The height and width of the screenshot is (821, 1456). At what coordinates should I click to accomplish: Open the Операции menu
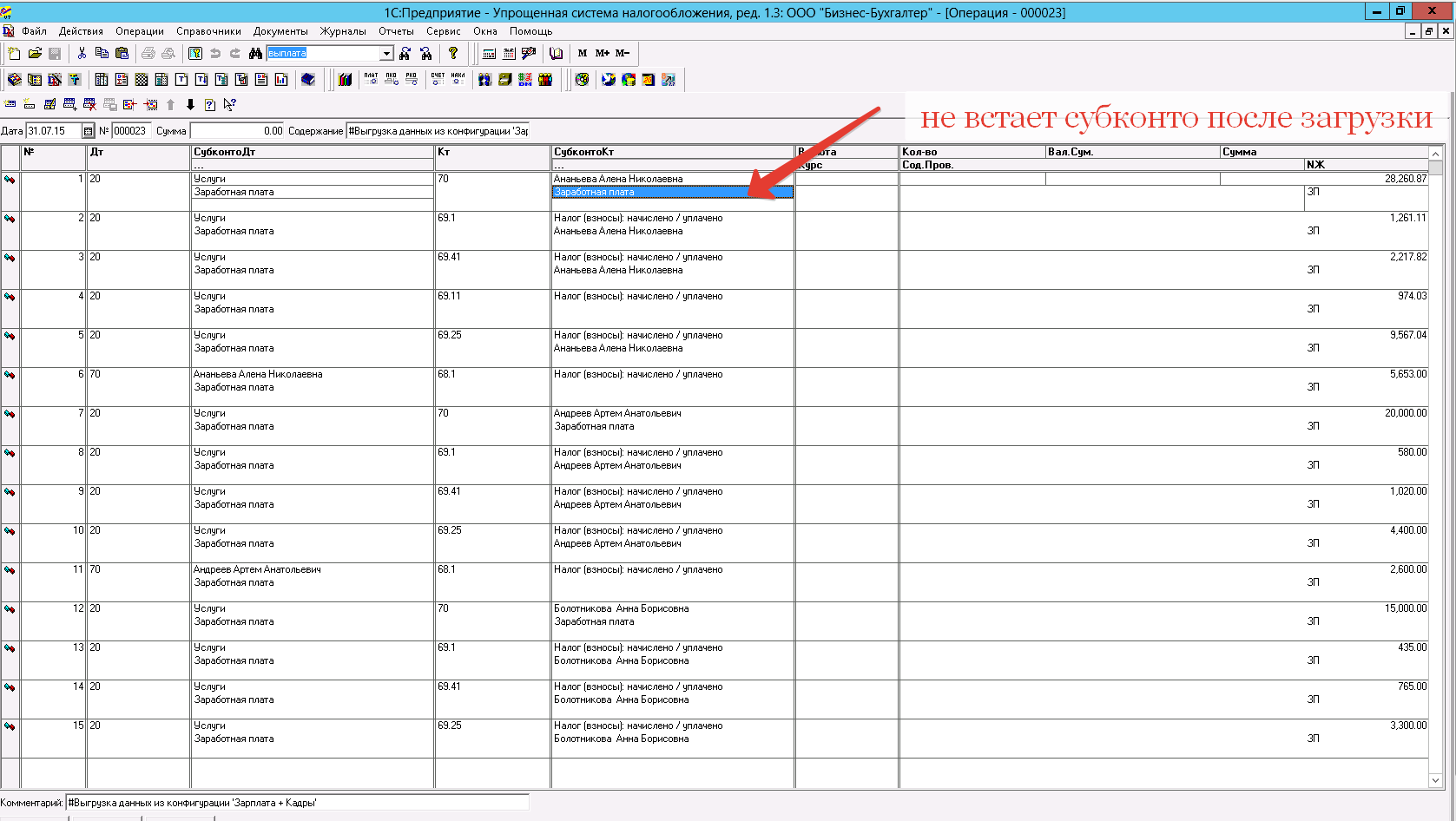139,31
